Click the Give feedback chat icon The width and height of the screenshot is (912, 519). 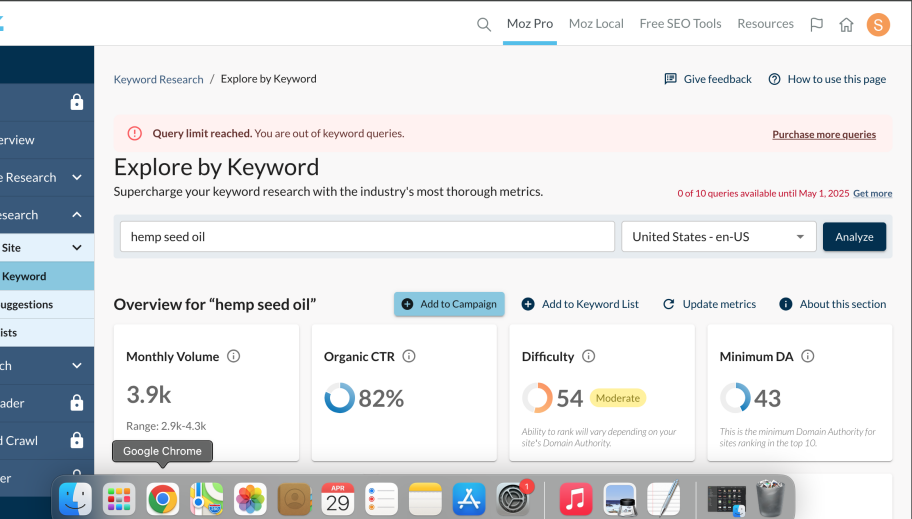(671, 79)
